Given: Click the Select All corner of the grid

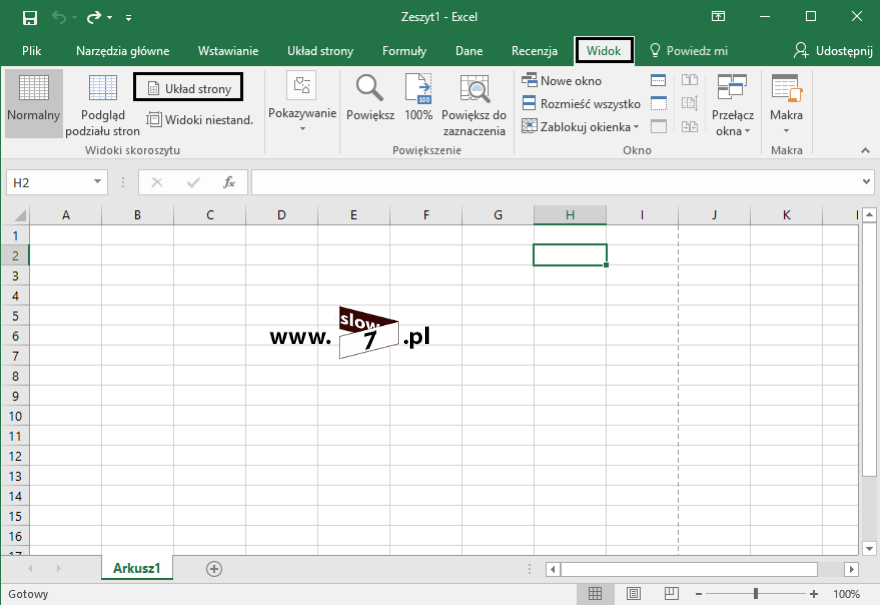Looking at the screenshot, I should pos(16,215).
